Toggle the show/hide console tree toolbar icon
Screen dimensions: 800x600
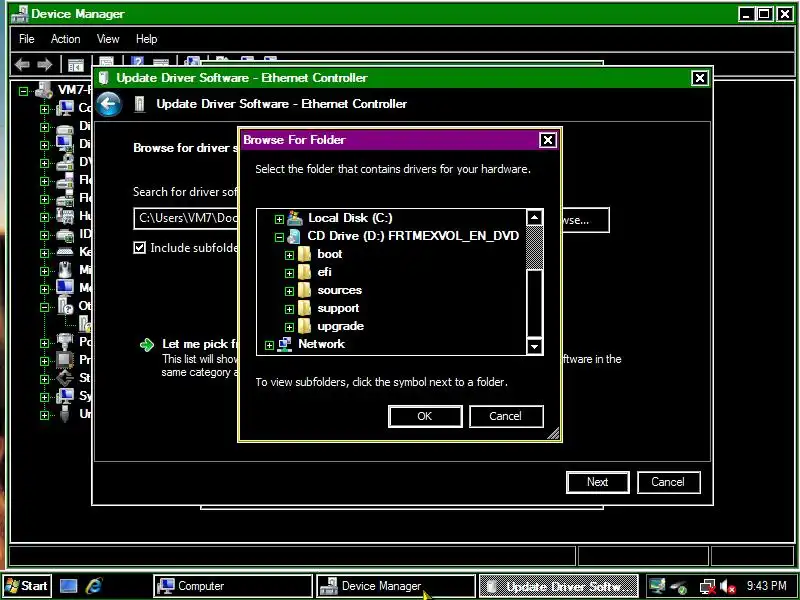[x=76, y=65]
